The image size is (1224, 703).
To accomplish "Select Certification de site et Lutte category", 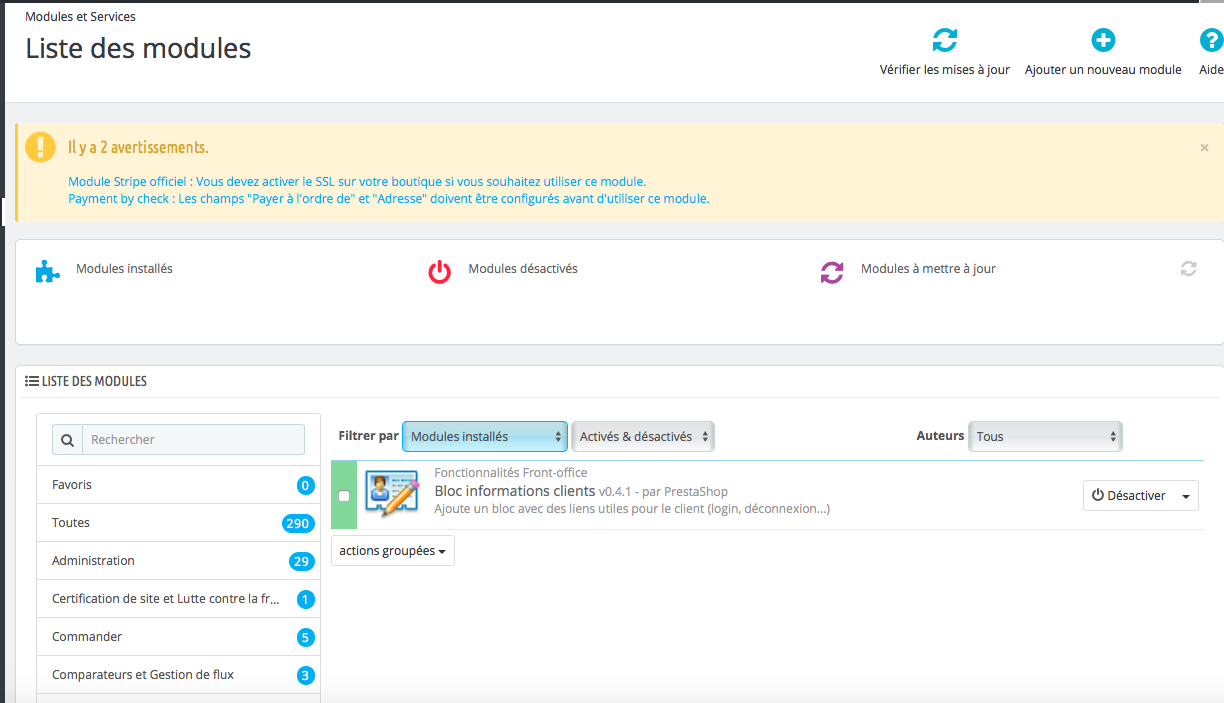I will [x=178, y=599].
